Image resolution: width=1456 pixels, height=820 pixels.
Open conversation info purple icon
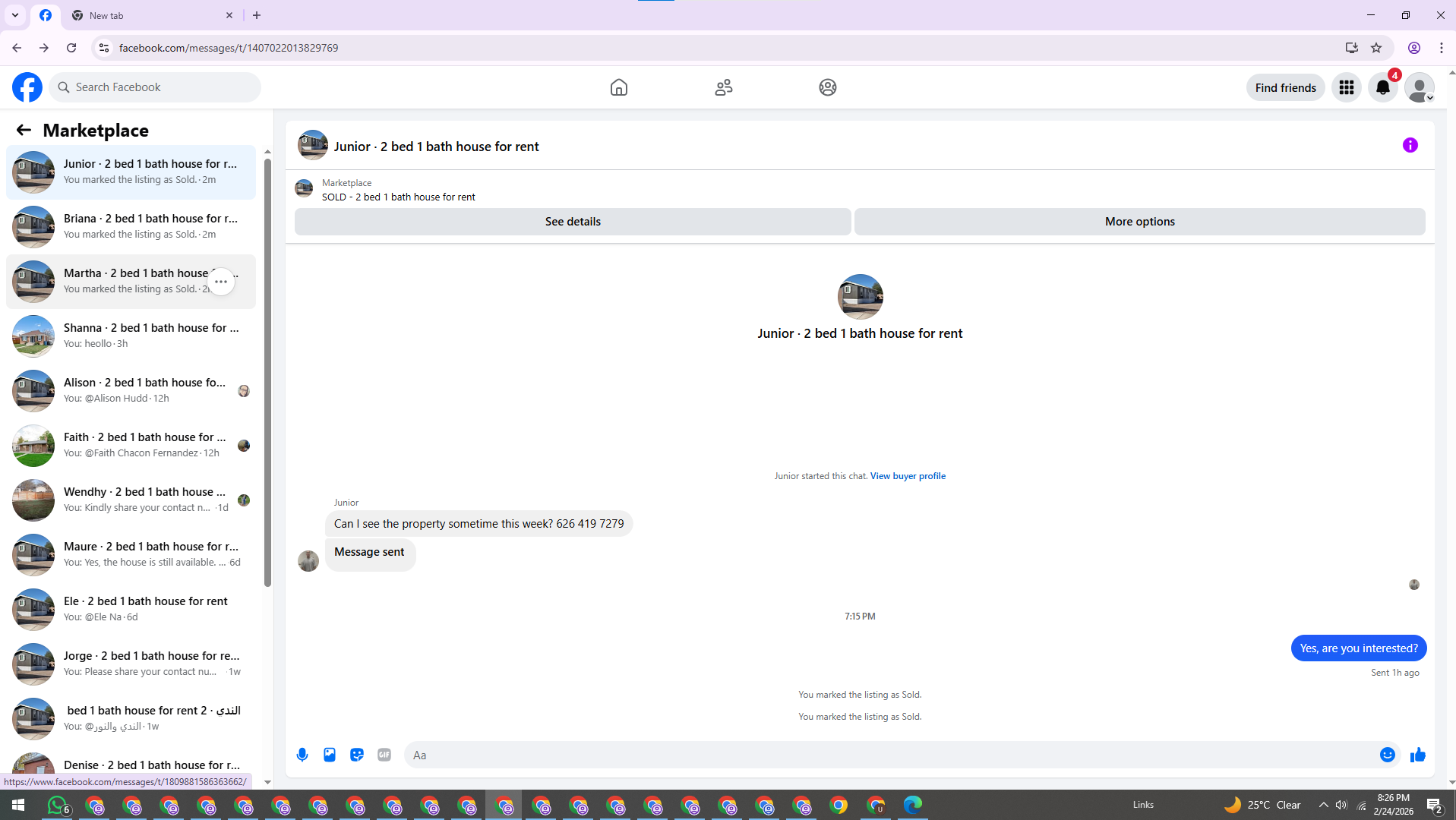tap(1410, 145)
